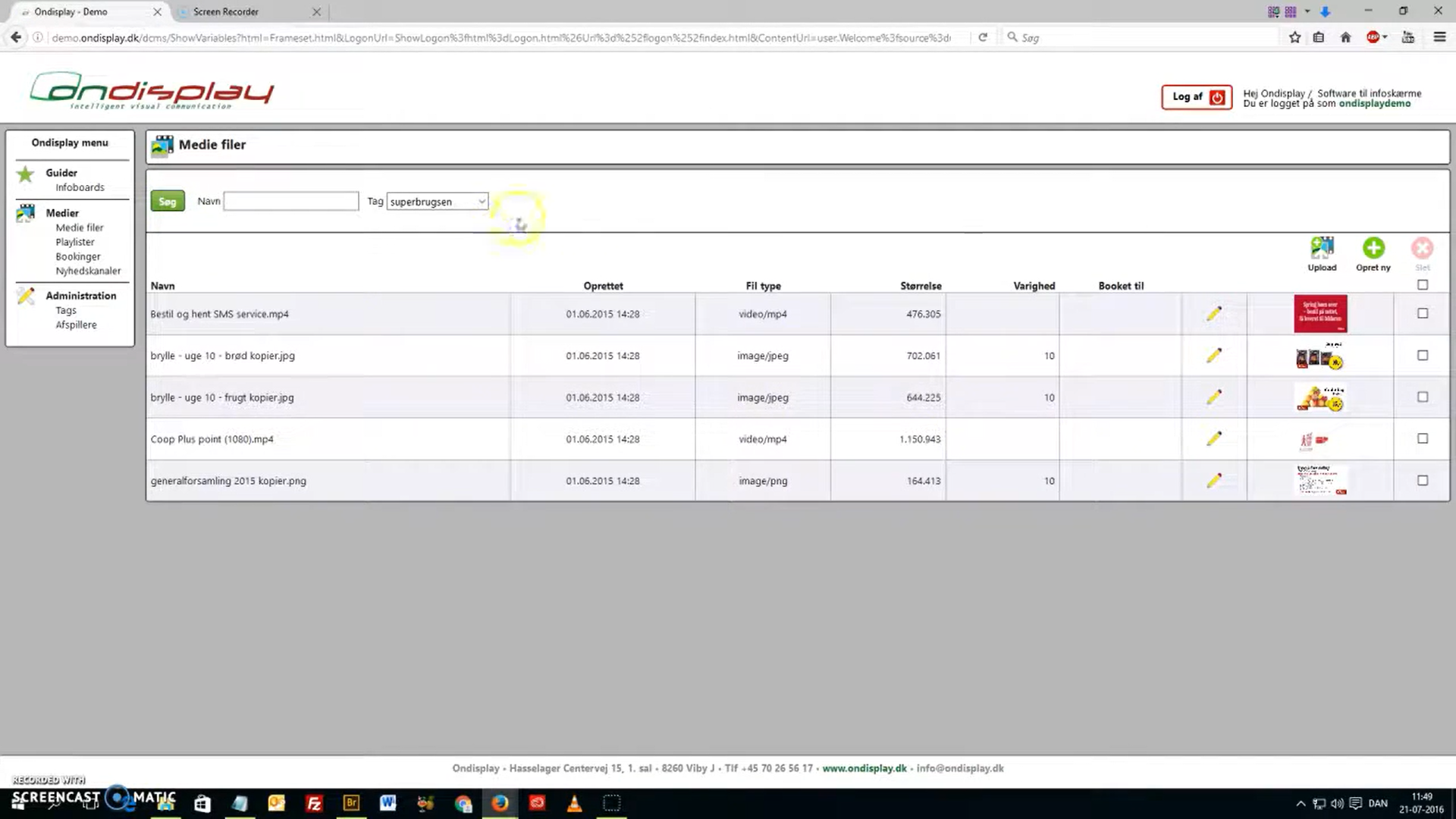The height and width of the screenshot is (819, 1456).
Task: Sort the table by the Størrelse column header
Action: point(921,286)
